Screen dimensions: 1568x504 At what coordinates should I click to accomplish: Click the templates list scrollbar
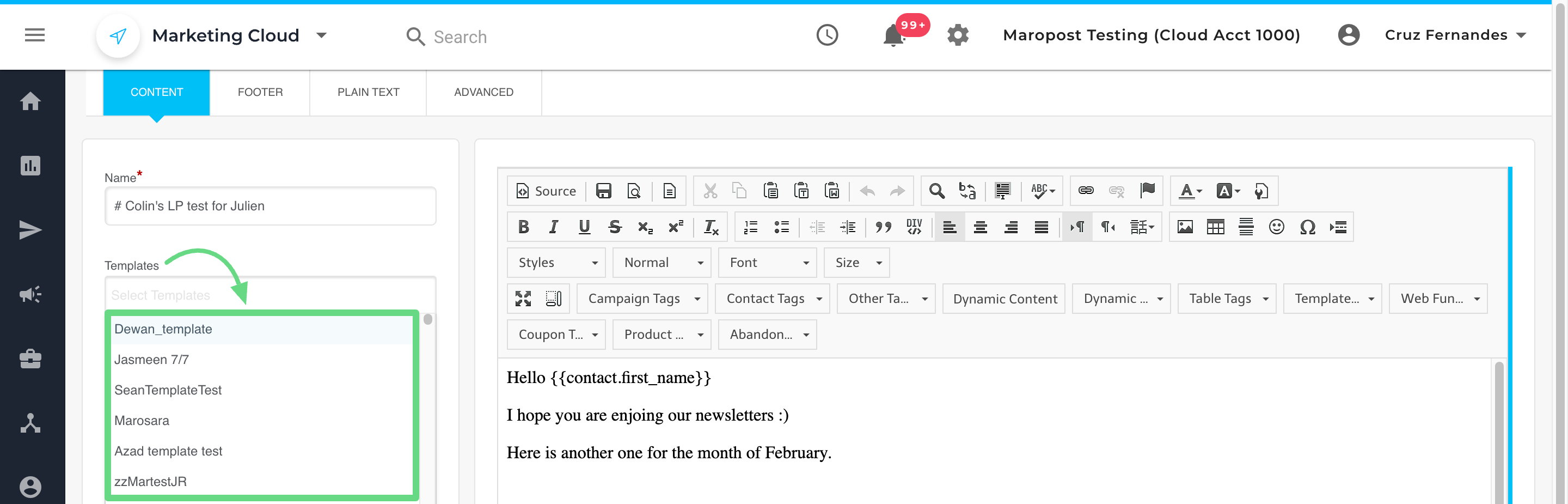[x=428, y=319]
